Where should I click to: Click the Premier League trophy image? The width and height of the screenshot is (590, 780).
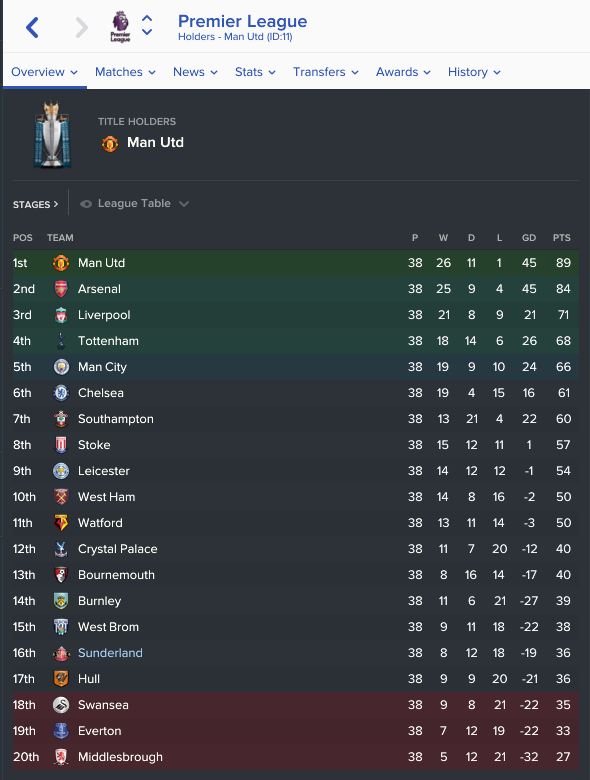point(52,134)
